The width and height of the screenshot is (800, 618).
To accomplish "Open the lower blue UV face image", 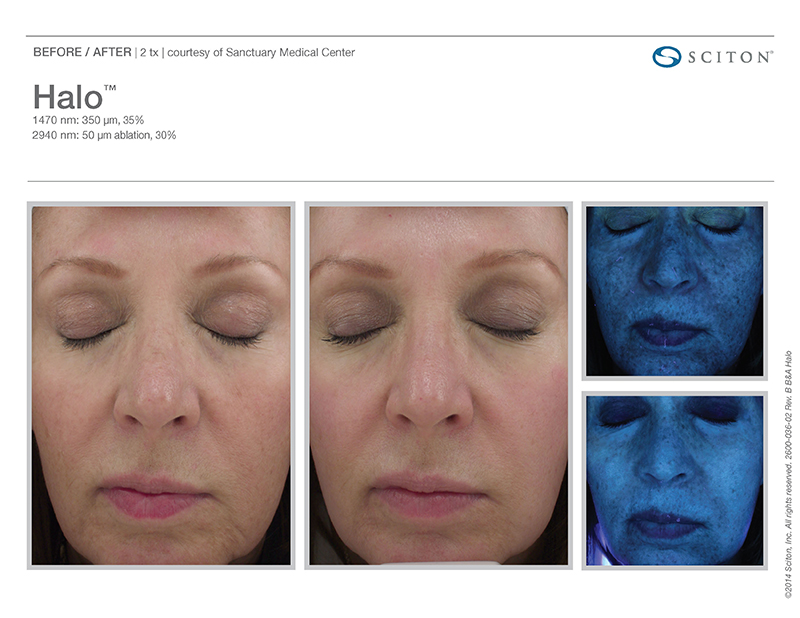I will click(x=674, y=480).
